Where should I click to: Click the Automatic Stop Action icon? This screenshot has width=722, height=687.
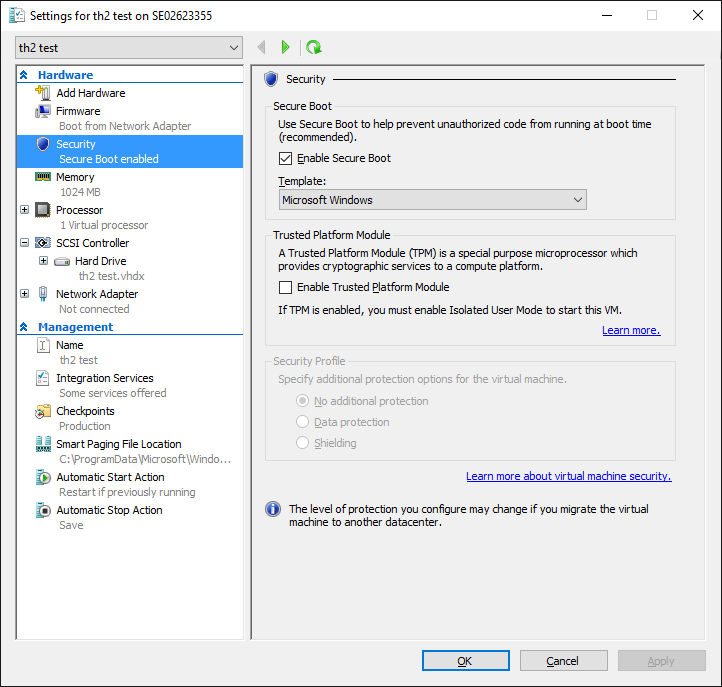(43, 510)
